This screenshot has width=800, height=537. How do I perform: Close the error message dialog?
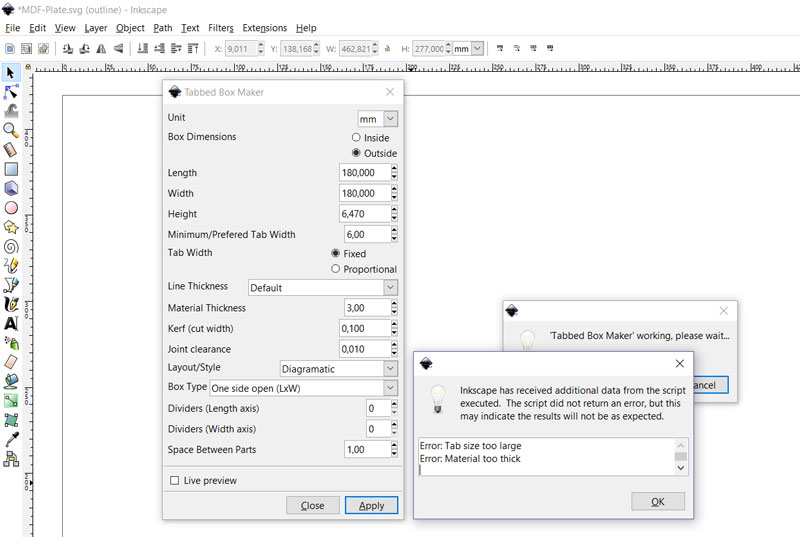point(680,364)
